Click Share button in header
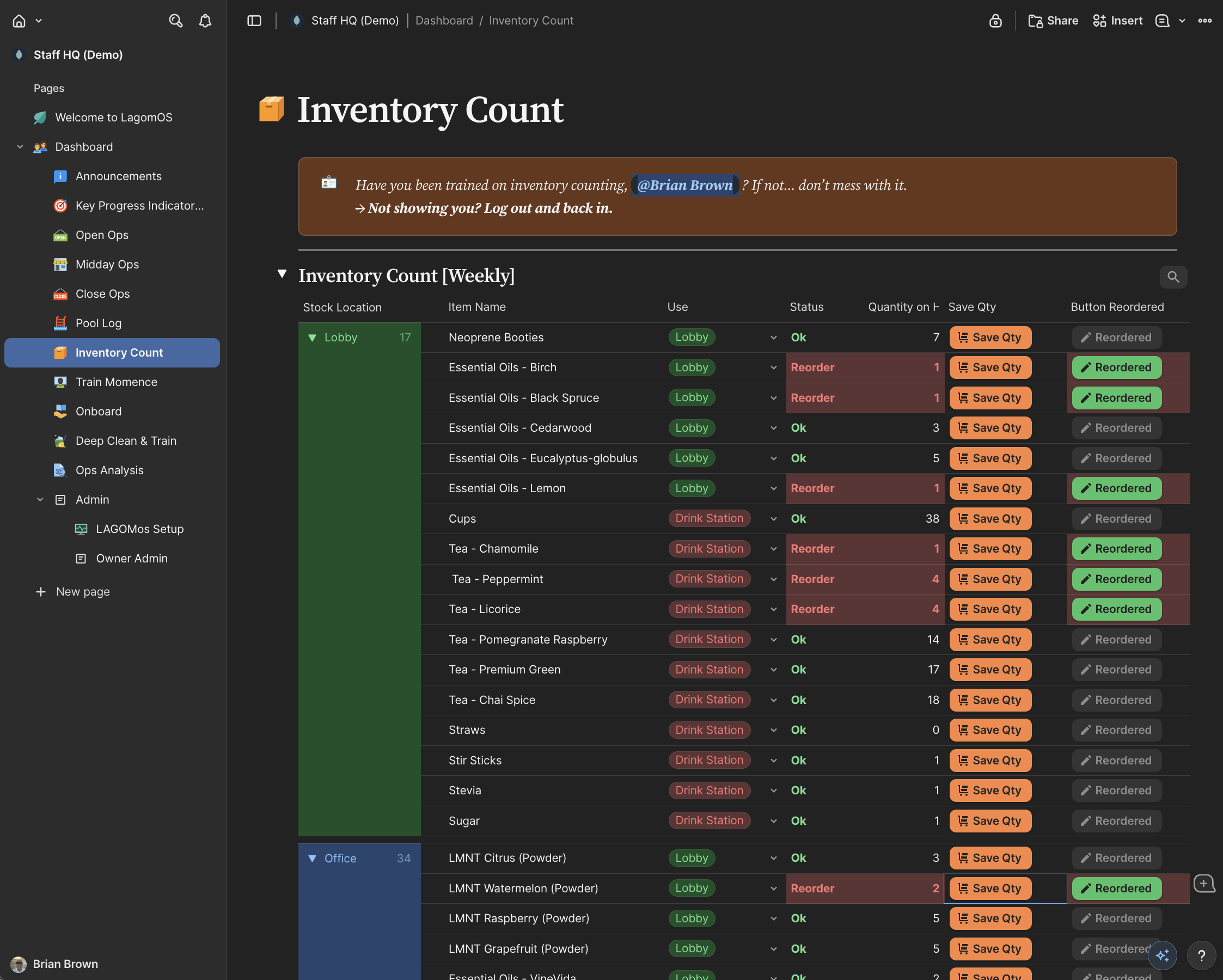 [x=1054, y=21]
